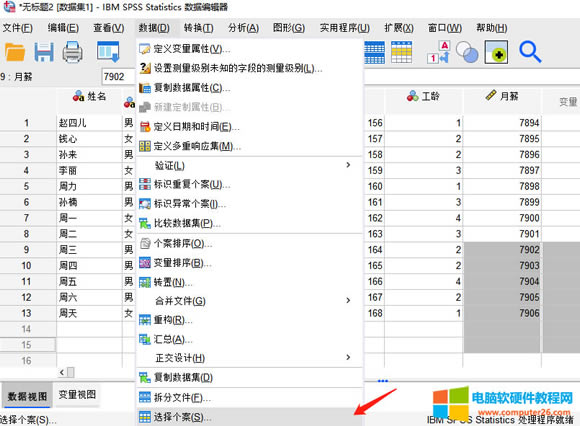Click the recall dialog toolbar icon
The height and width of the screenshot is (426, 580).
108,51
